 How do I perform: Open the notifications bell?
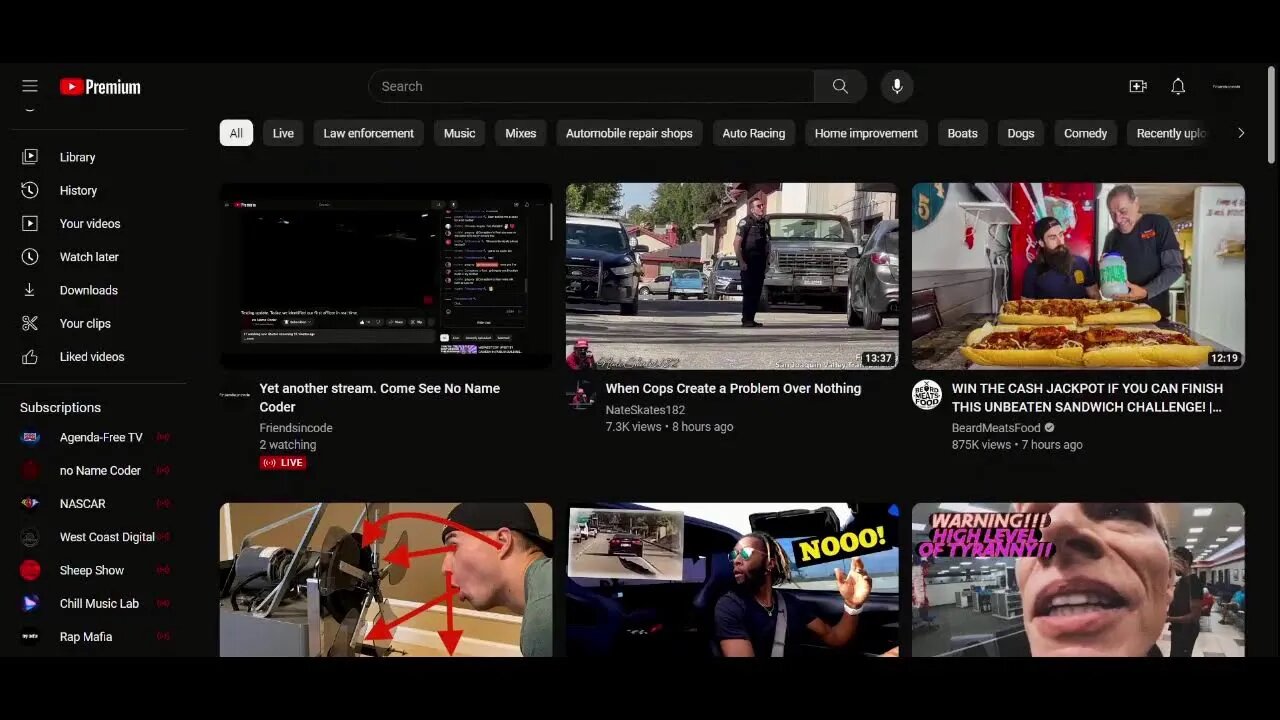coord(1178,87)
